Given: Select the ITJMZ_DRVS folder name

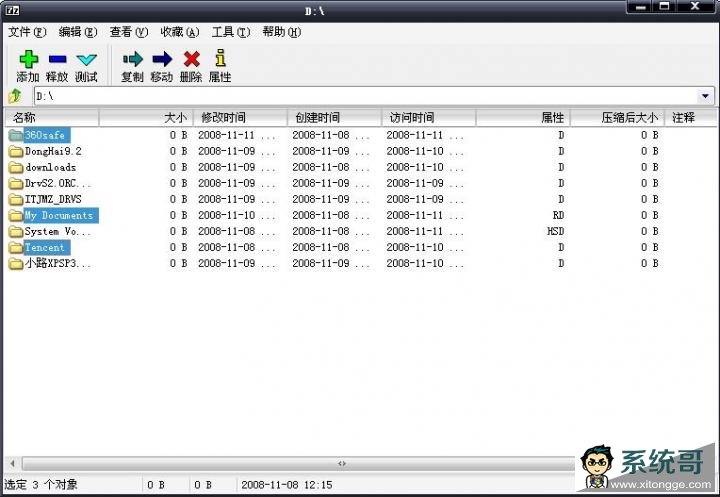Looking at the screenshot, I should pyautogui.click(x=53, y=199).
